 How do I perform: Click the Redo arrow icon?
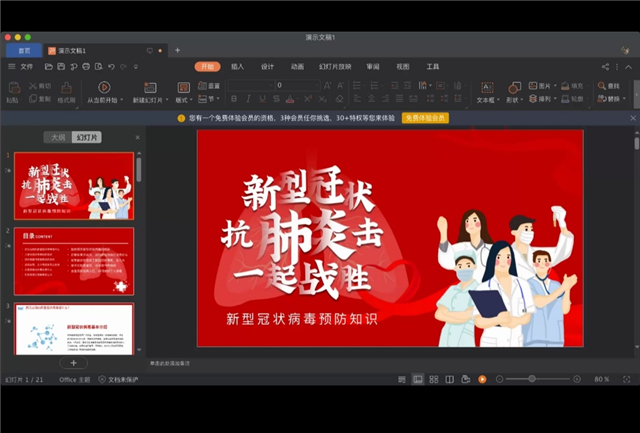(123, 67)
